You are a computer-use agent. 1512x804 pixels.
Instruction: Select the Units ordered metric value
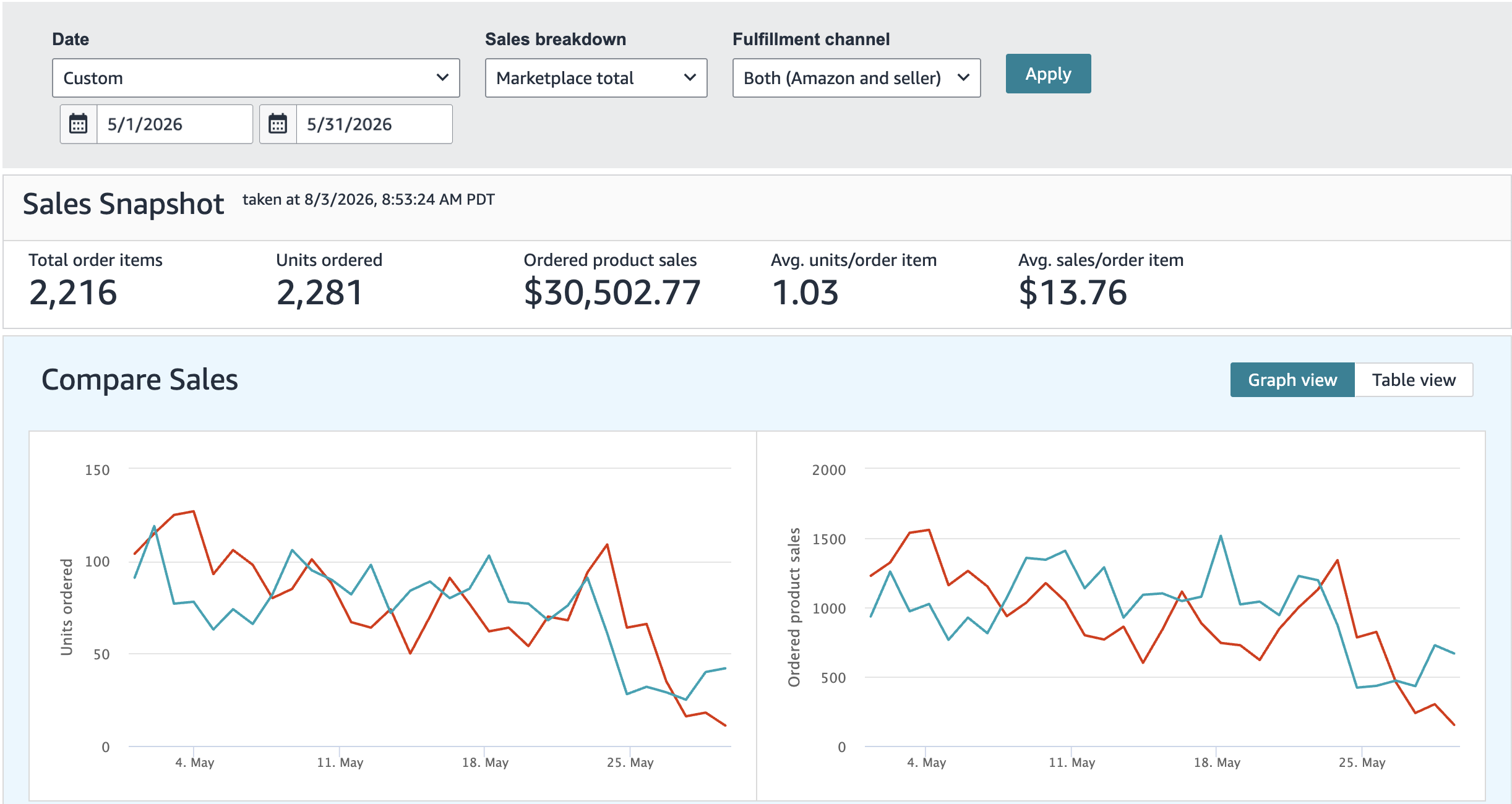[x=319, y=293]
